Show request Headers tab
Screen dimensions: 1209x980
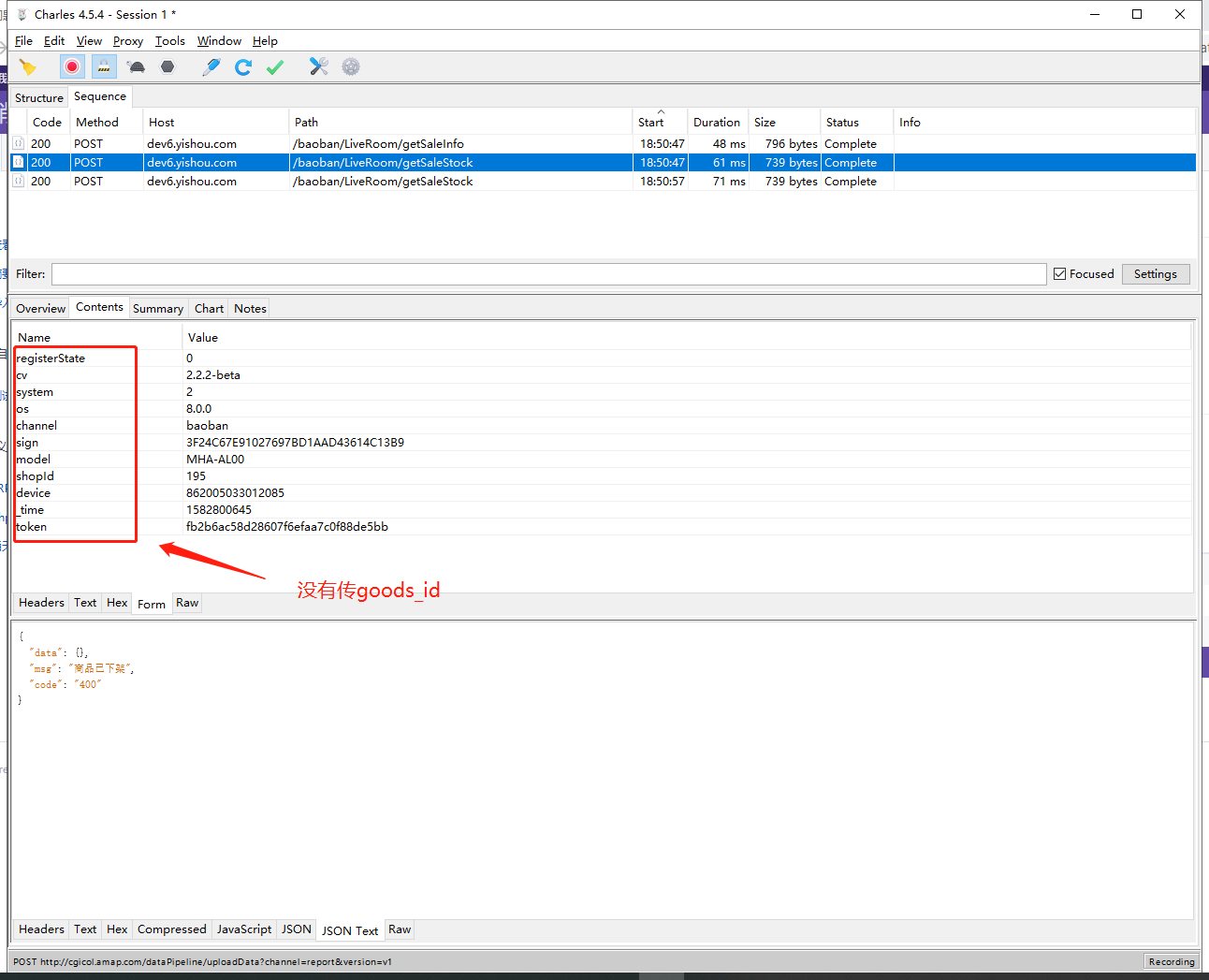pos(41,603)
